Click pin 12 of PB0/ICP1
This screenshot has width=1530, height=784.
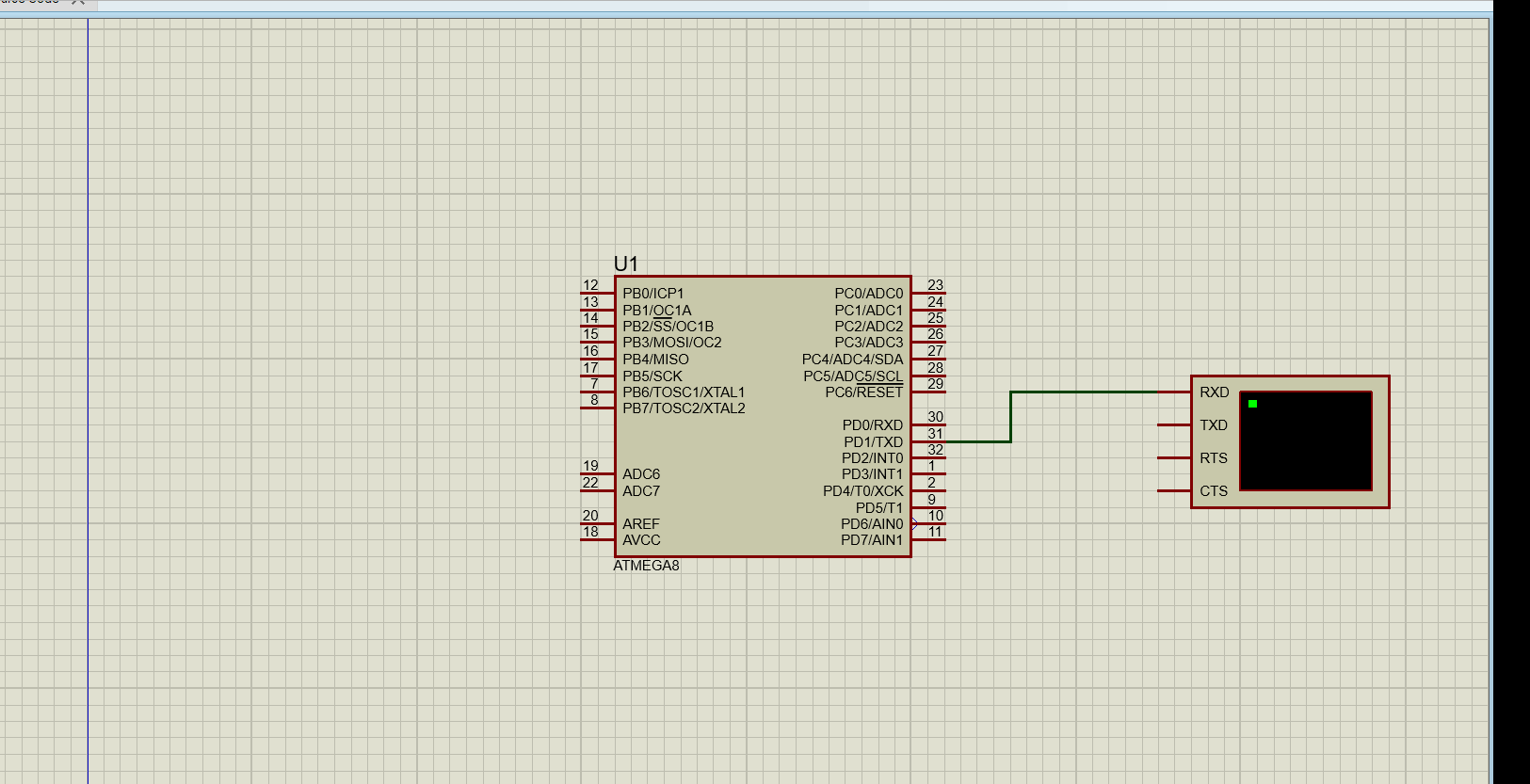point(597,294)
